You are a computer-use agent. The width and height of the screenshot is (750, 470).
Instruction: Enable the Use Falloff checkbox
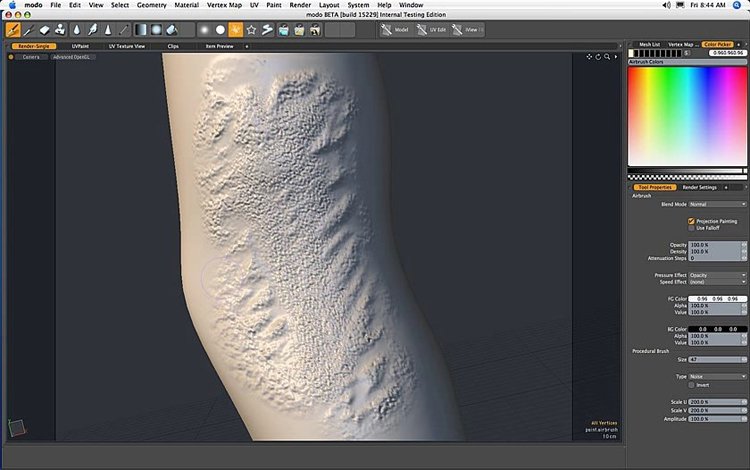(x=691, y=228)
